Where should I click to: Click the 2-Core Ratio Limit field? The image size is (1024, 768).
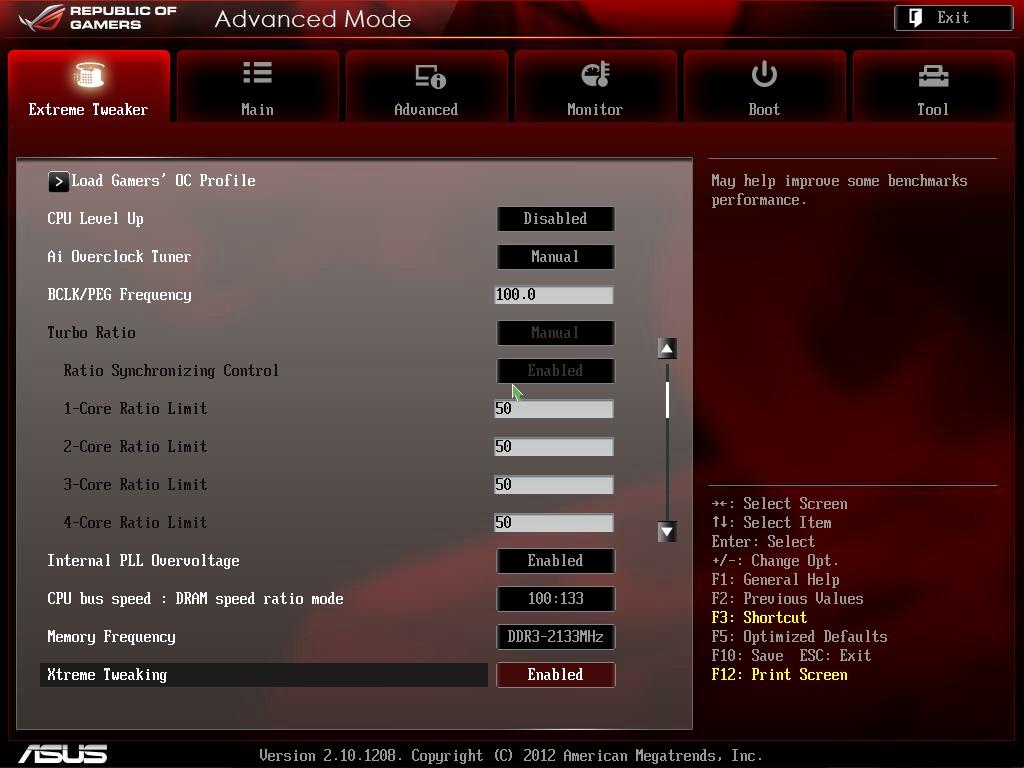pos(553,447)
